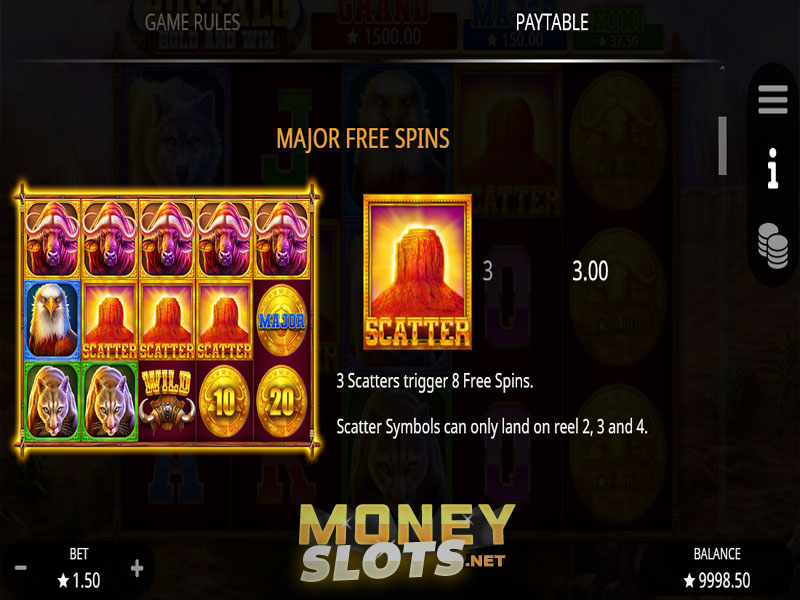
Task: Click the Major gold coin symbol
Action: click(282, 320)
